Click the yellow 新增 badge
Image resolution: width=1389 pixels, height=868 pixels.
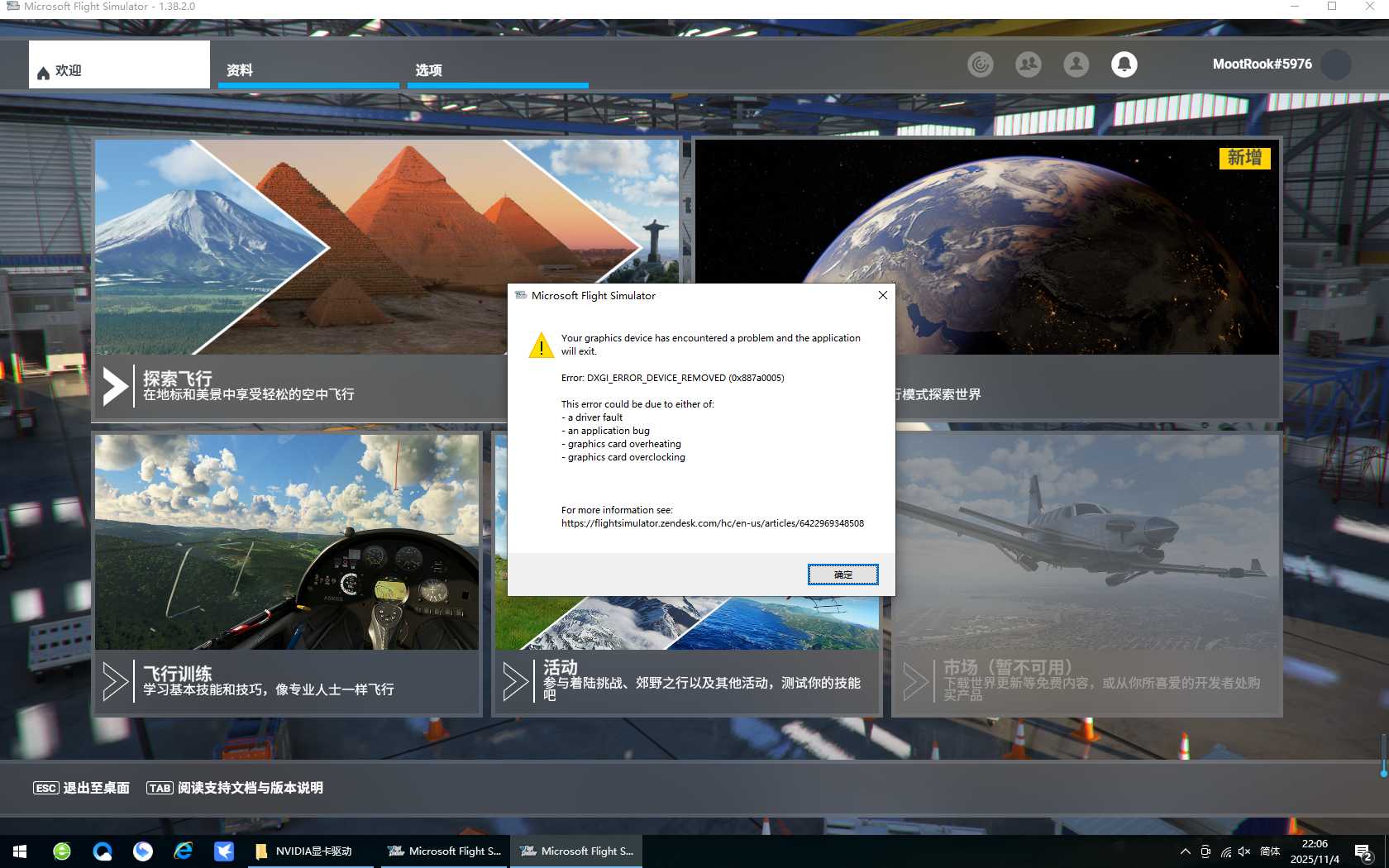(x=1244, y=158)
